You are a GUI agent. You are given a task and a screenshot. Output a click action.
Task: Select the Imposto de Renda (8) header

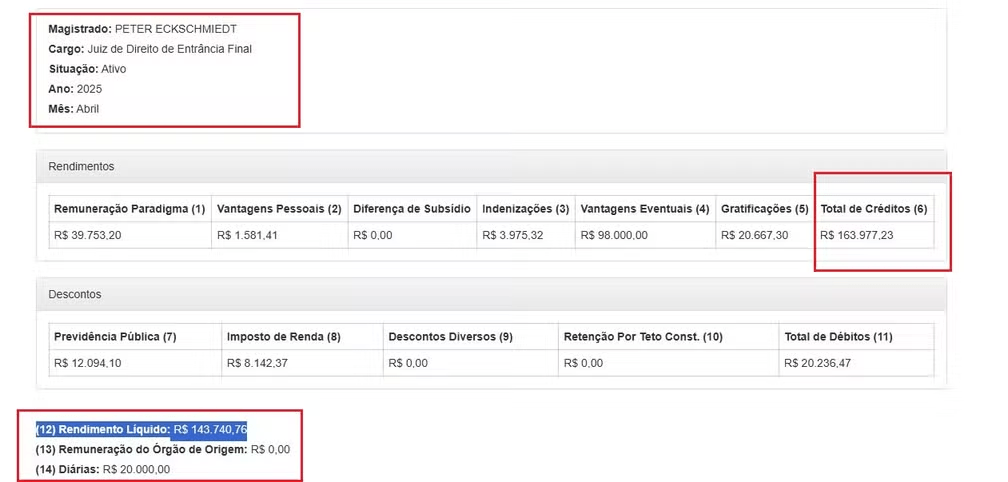[283, 337]
